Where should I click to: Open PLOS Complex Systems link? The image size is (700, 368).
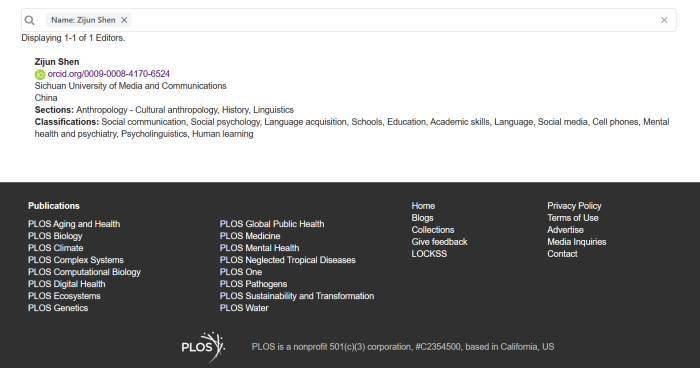pyautogui.click(x=76, y=260)
